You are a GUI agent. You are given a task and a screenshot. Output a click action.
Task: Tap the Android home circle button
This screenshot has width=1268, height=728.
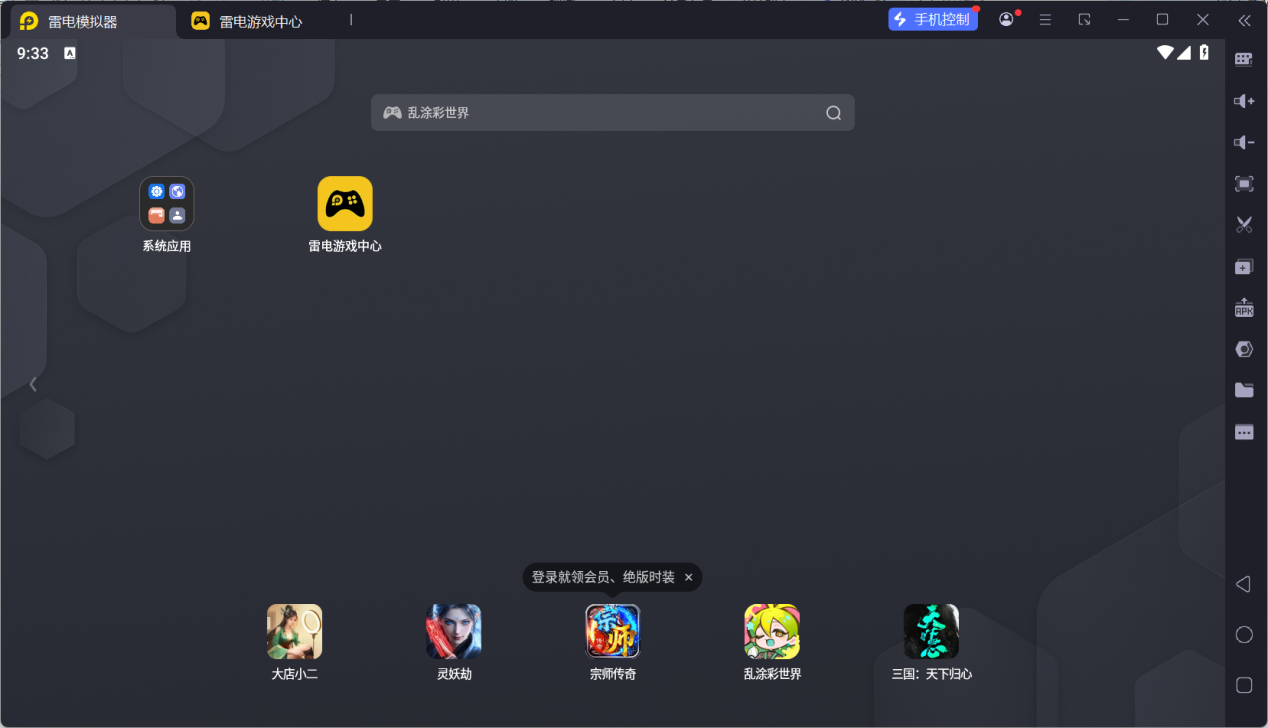click(1244, 635)
